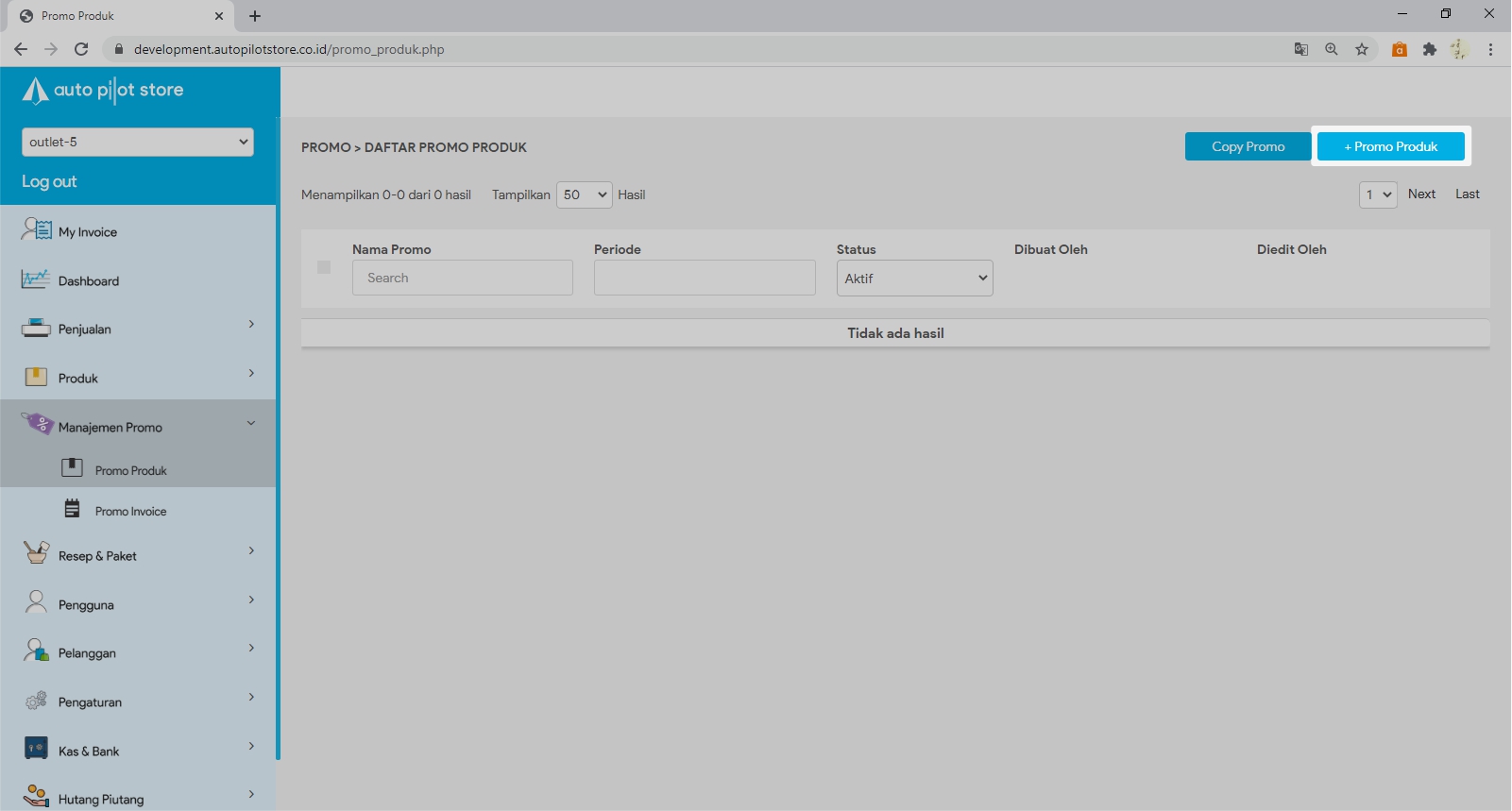
Task: Tick the select-all checkbox in table header
Action: click(x=324, y=267)
